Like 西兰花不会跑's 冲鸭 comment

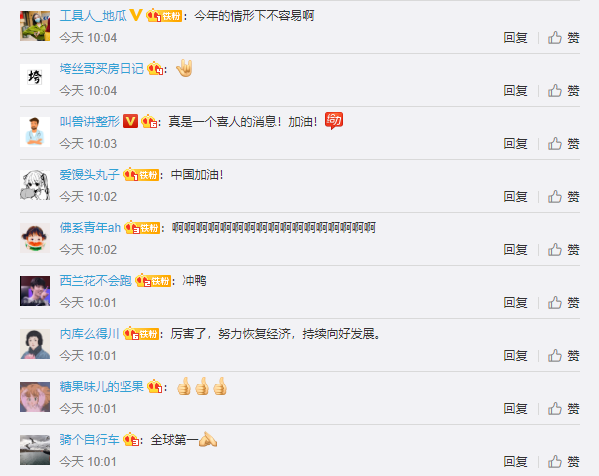coord(563,303)
